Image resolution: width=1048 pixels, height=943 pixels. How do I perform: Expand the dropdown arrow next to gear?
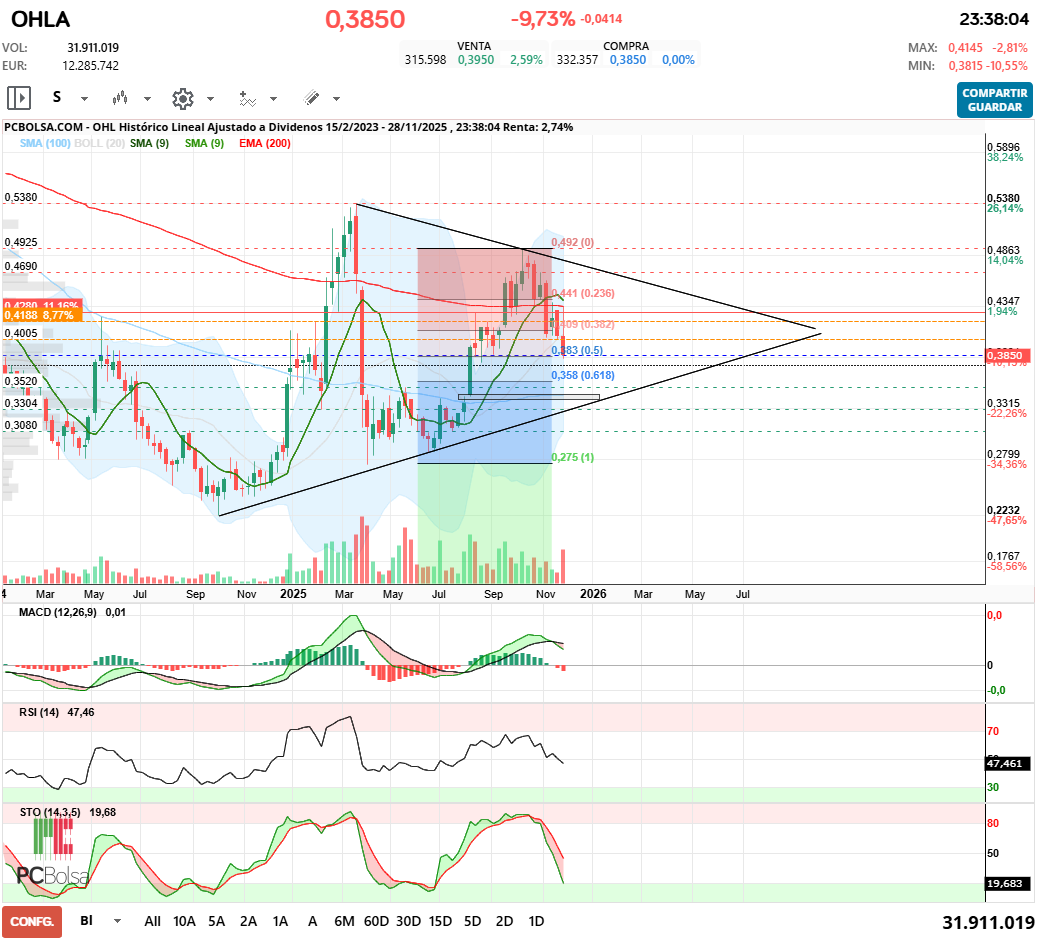click(x=210, y=99)
